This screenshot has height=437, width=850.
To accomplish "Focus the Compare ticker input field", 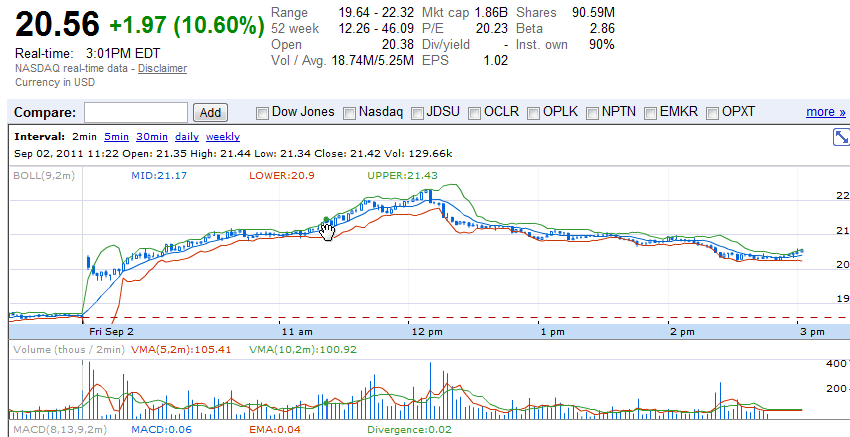I will tap(136, 113).
